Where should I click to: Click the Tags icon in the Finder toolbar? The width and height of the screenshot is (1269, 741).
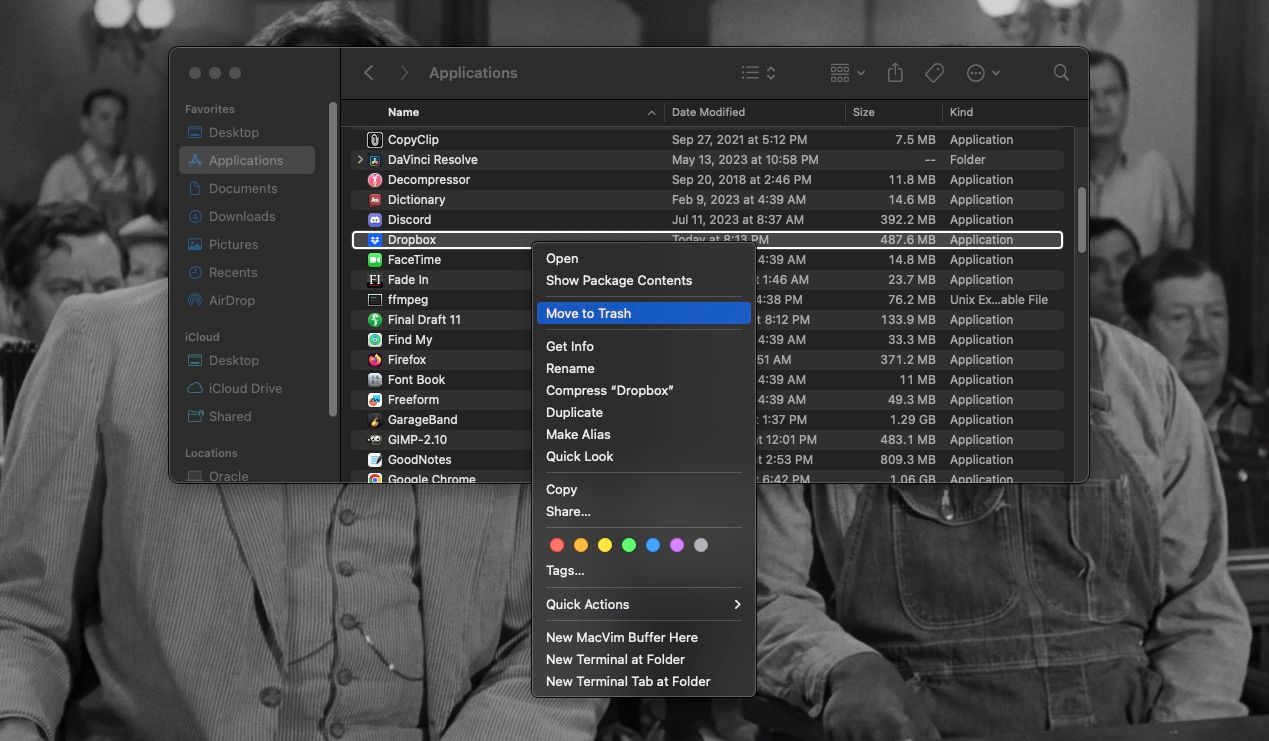coord(934,72)
